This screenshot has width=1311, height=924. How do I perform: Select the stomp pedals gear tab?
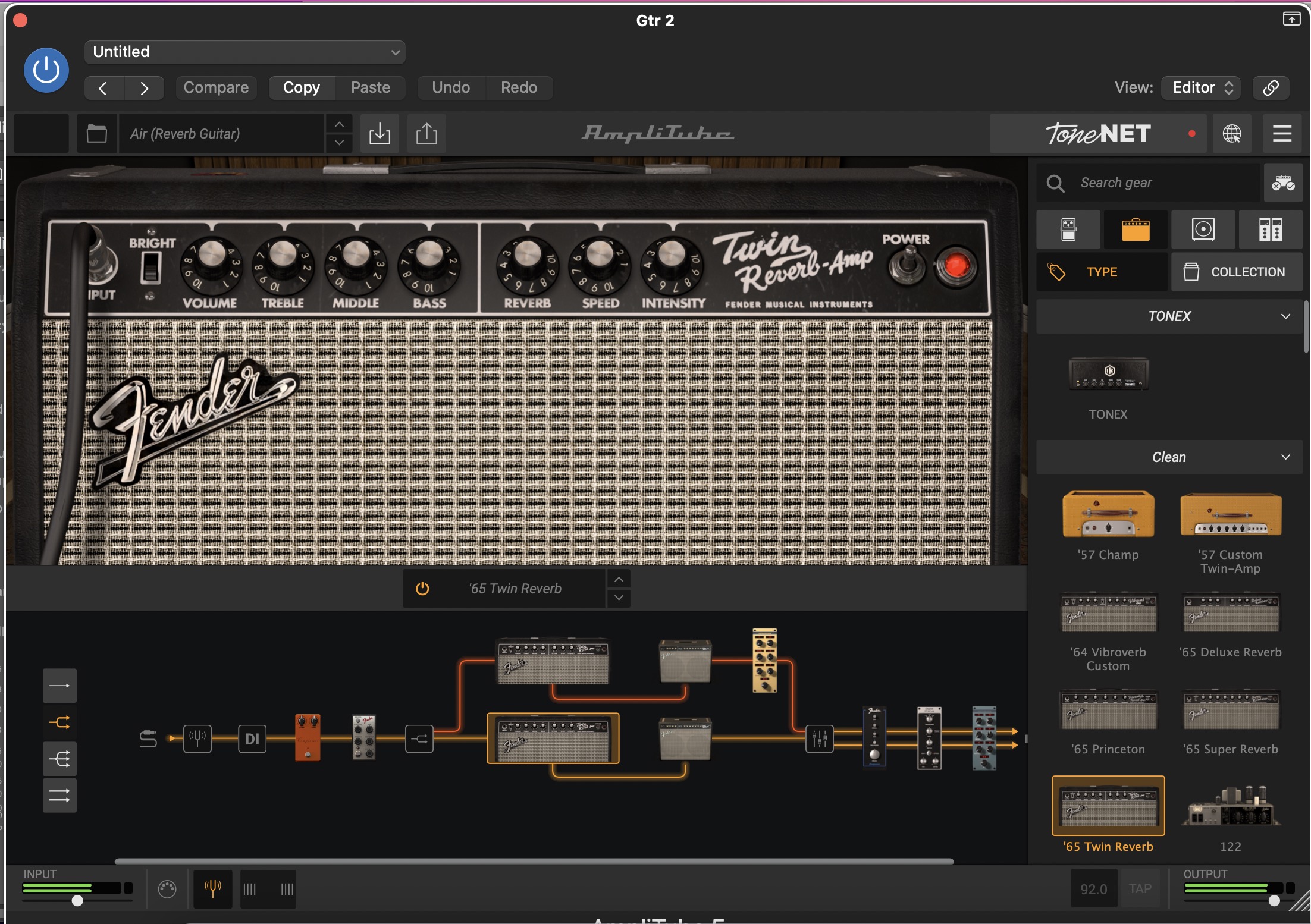pos(1068,230)
